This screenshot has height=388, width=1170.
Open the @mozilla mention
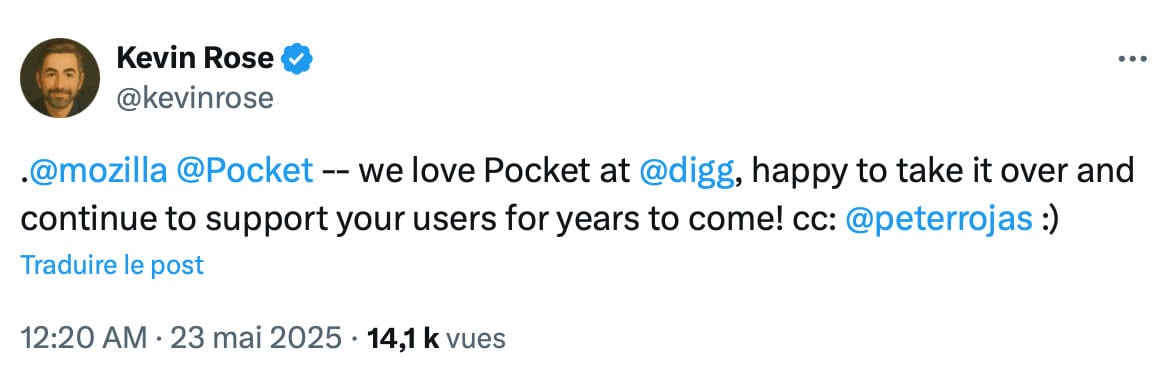click(98, 171)
